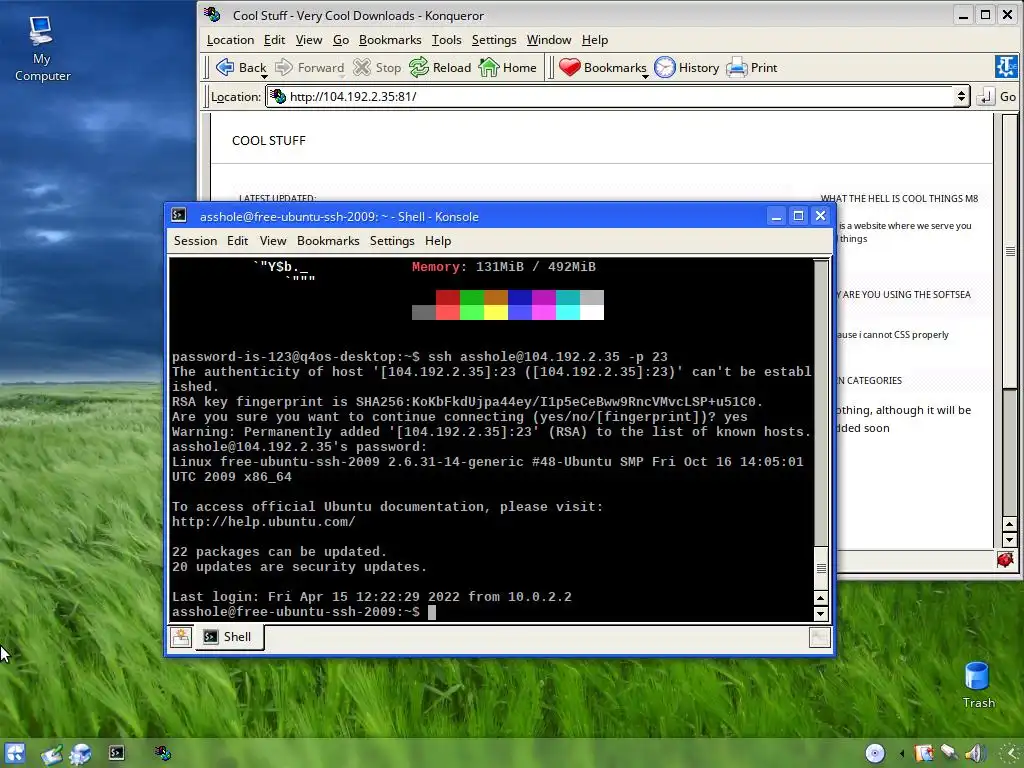Image resolution: width=1024 pixels, height=768 pixels.
Task: Click the URL in Konqueror's location field
Action: point(353,97)
